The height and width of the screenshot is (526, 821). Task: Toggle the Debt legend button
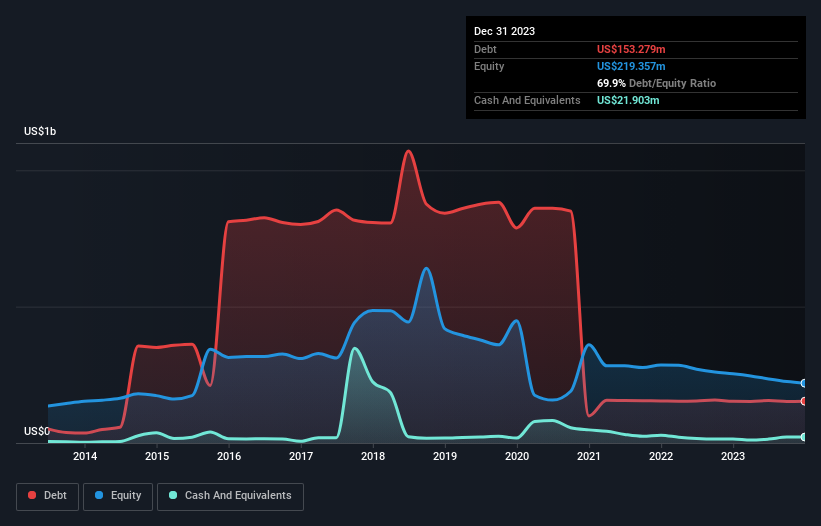point(48,496)
